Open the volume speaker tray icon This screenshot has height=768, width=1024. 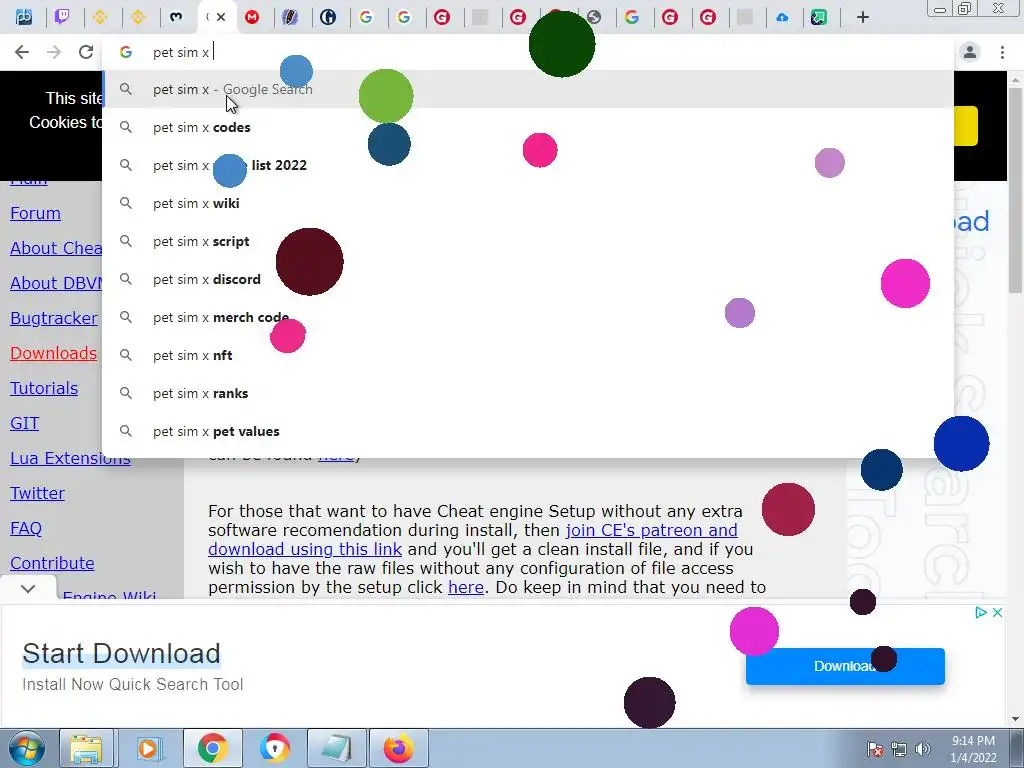tap(923, 749)
